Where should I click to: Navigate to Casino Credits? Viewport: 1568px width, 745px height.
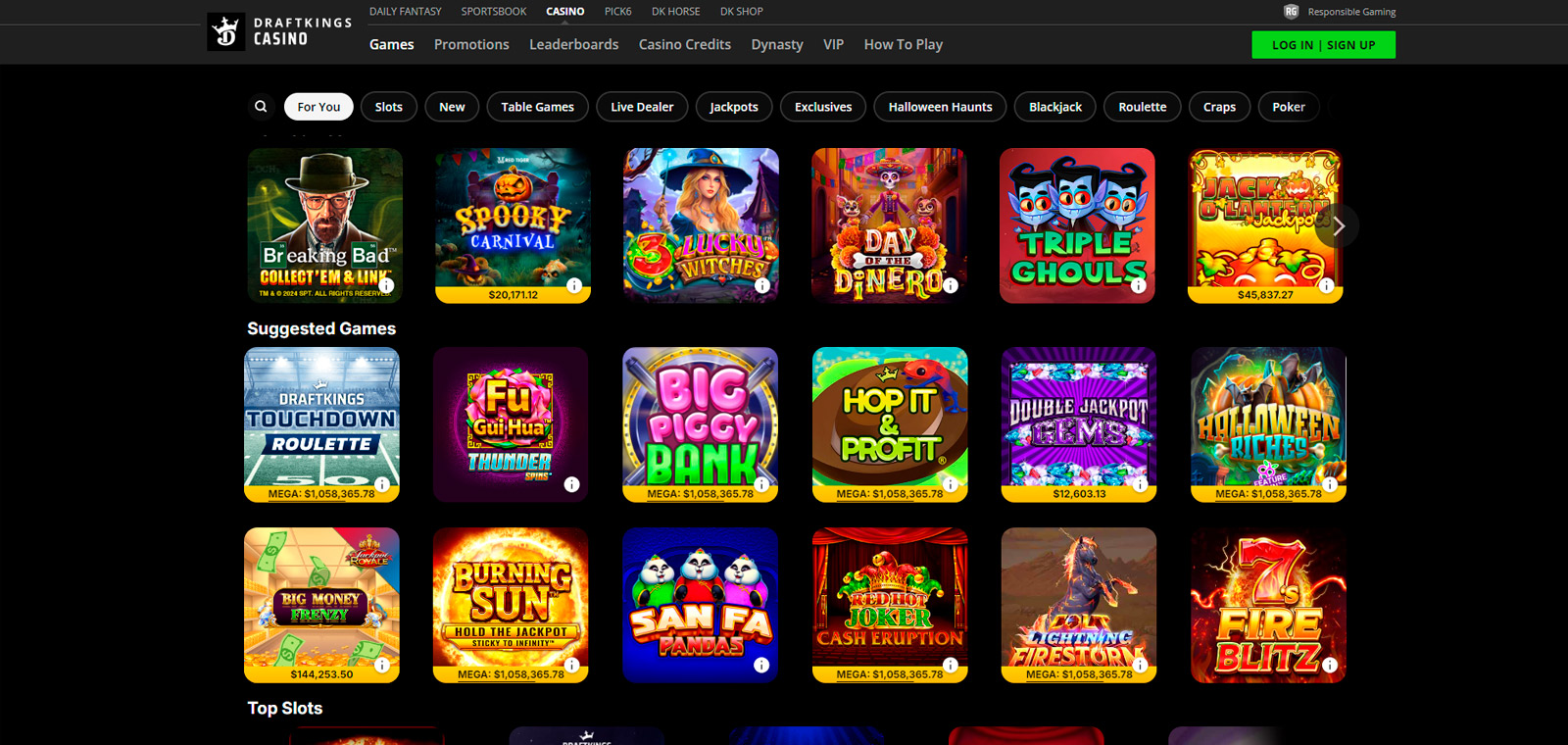pyautogui.click(x=685, y=44)
